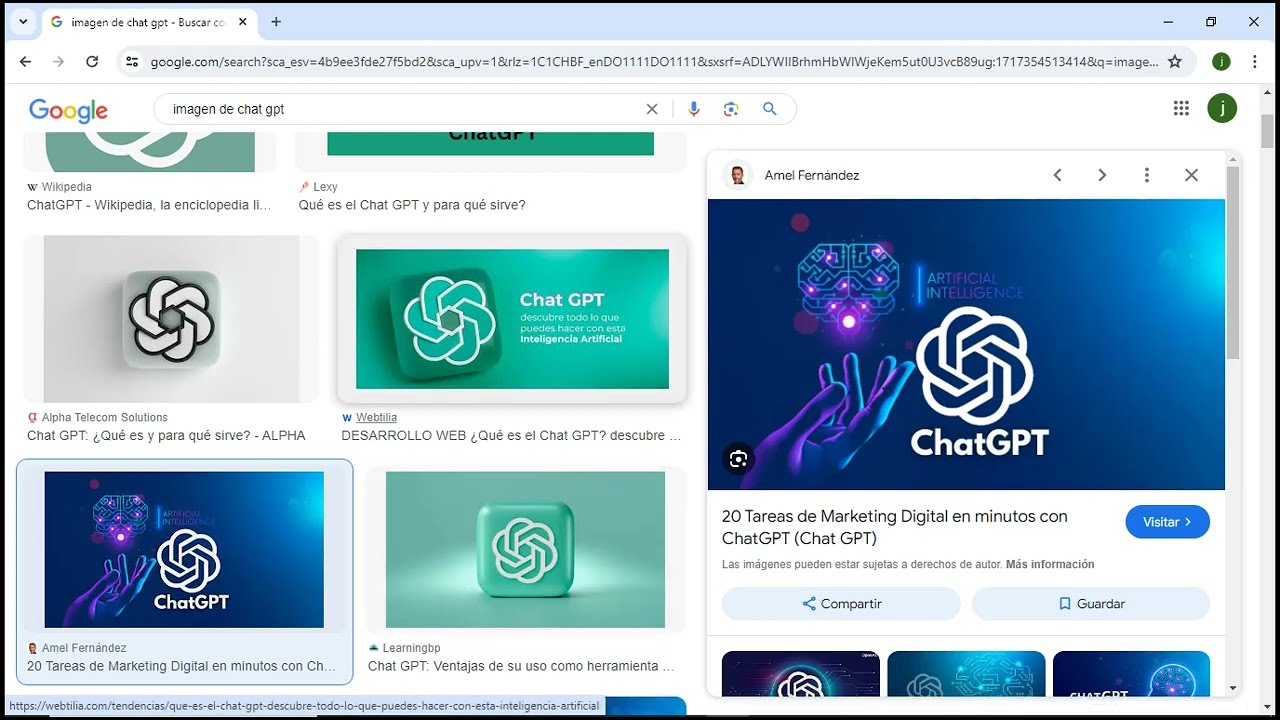The height and width of the screenshot is (720, 1280).
Task: Search by image with Lens icon
Action: tap(731, 109)
